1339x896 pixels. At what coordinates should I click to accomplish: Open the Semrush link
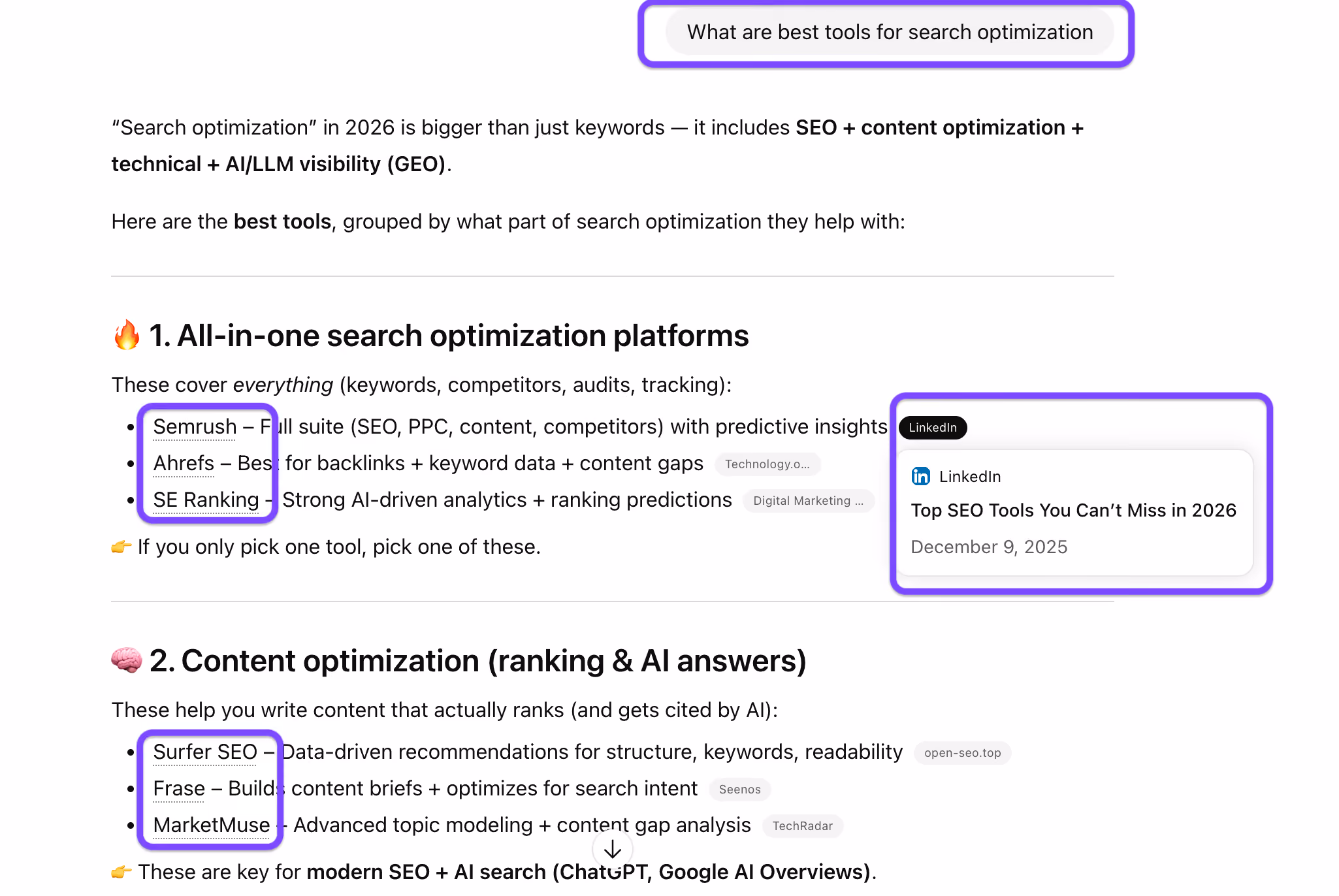coord(195,426)
